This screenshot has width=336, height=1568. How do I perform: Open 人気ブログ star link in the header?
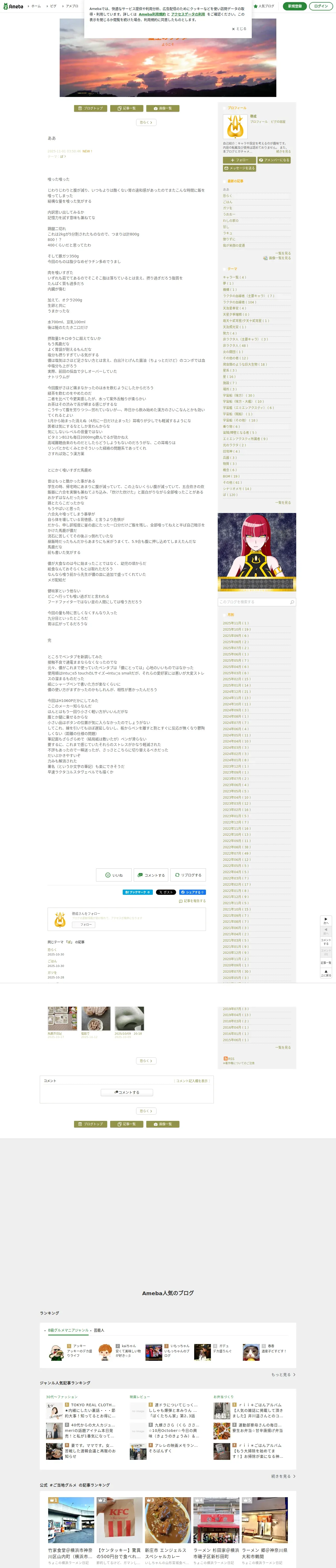264,6
